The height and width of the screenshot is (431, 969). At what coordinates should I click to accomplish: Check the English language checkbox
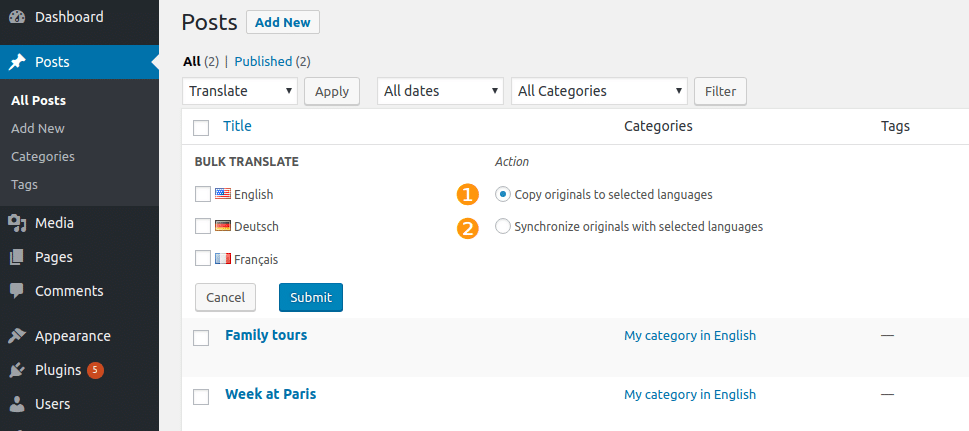[x=203, y=194]
